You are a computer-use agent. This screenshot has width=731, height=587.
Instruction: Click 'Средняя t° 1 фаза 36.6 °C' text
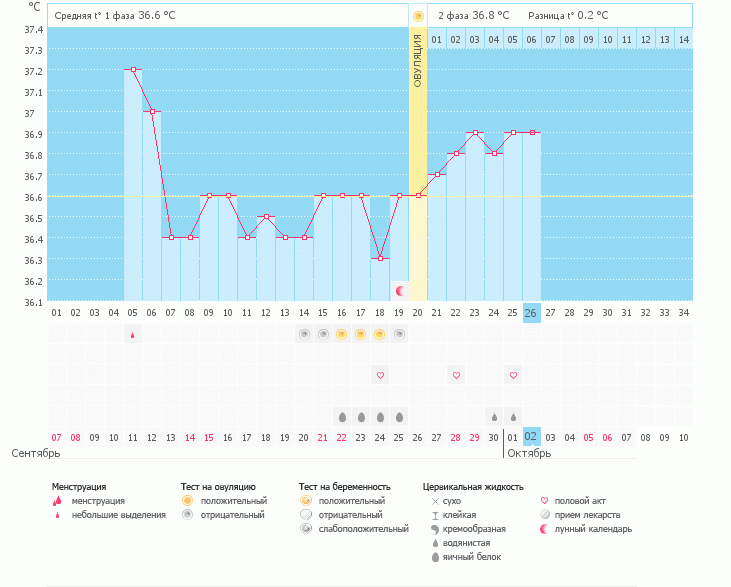pyautogui.click(x=115, y=15)
